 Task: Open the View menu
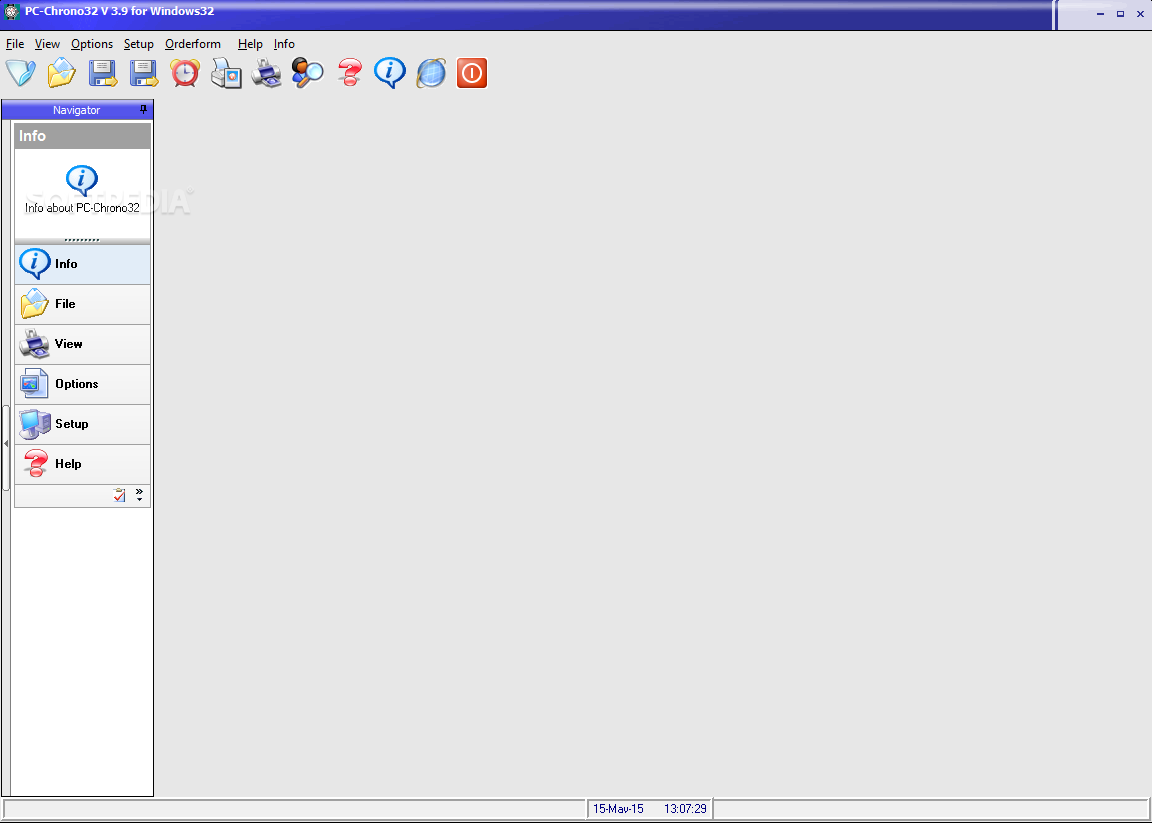[47, 44]
